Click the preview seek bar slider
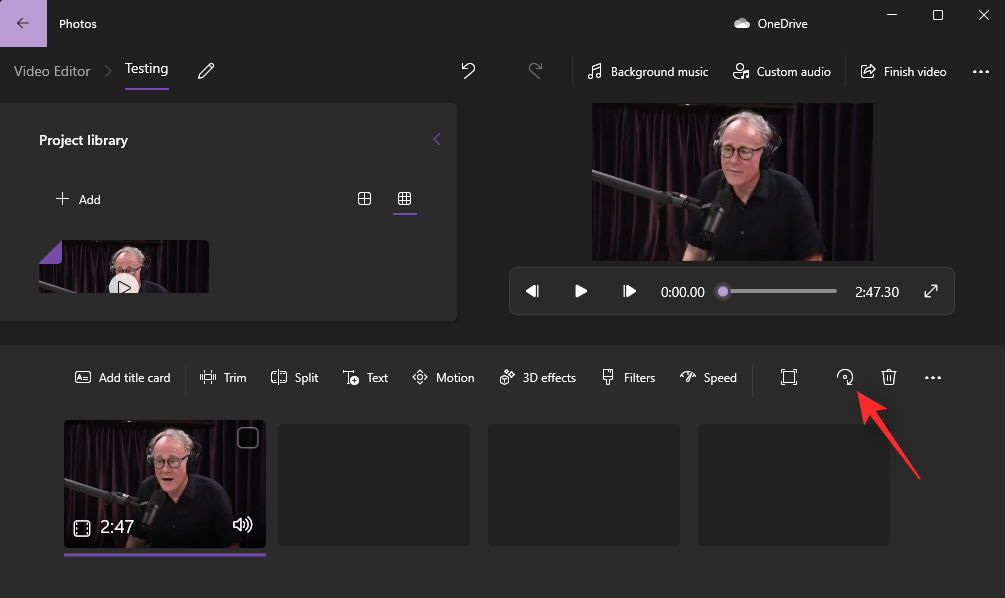 (779, 291)
